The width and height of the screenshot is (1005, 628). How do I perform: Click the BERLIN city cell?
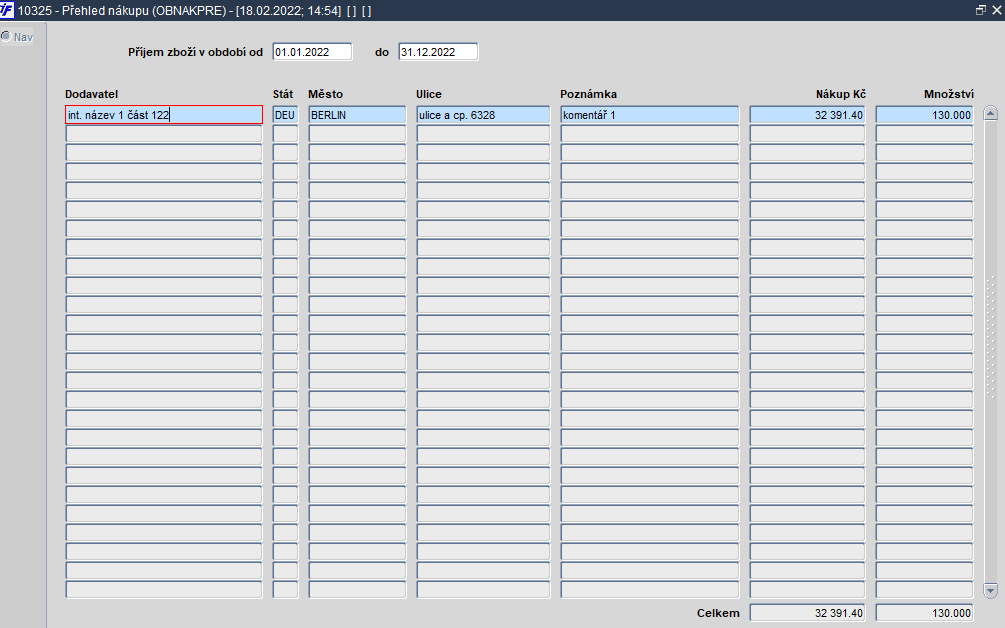[357, 115]
